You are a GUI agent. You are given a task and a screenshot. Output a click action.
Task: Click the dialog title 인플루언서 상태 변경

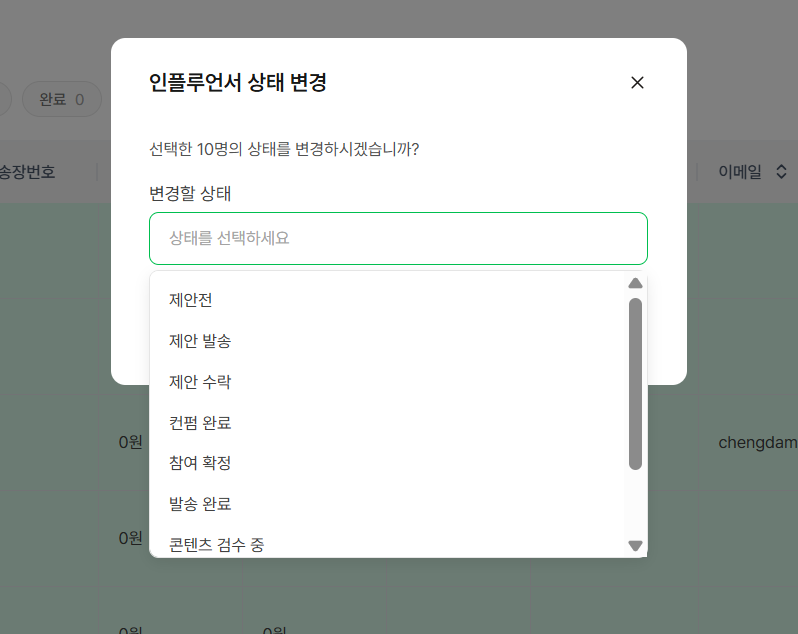pos(237,82)
